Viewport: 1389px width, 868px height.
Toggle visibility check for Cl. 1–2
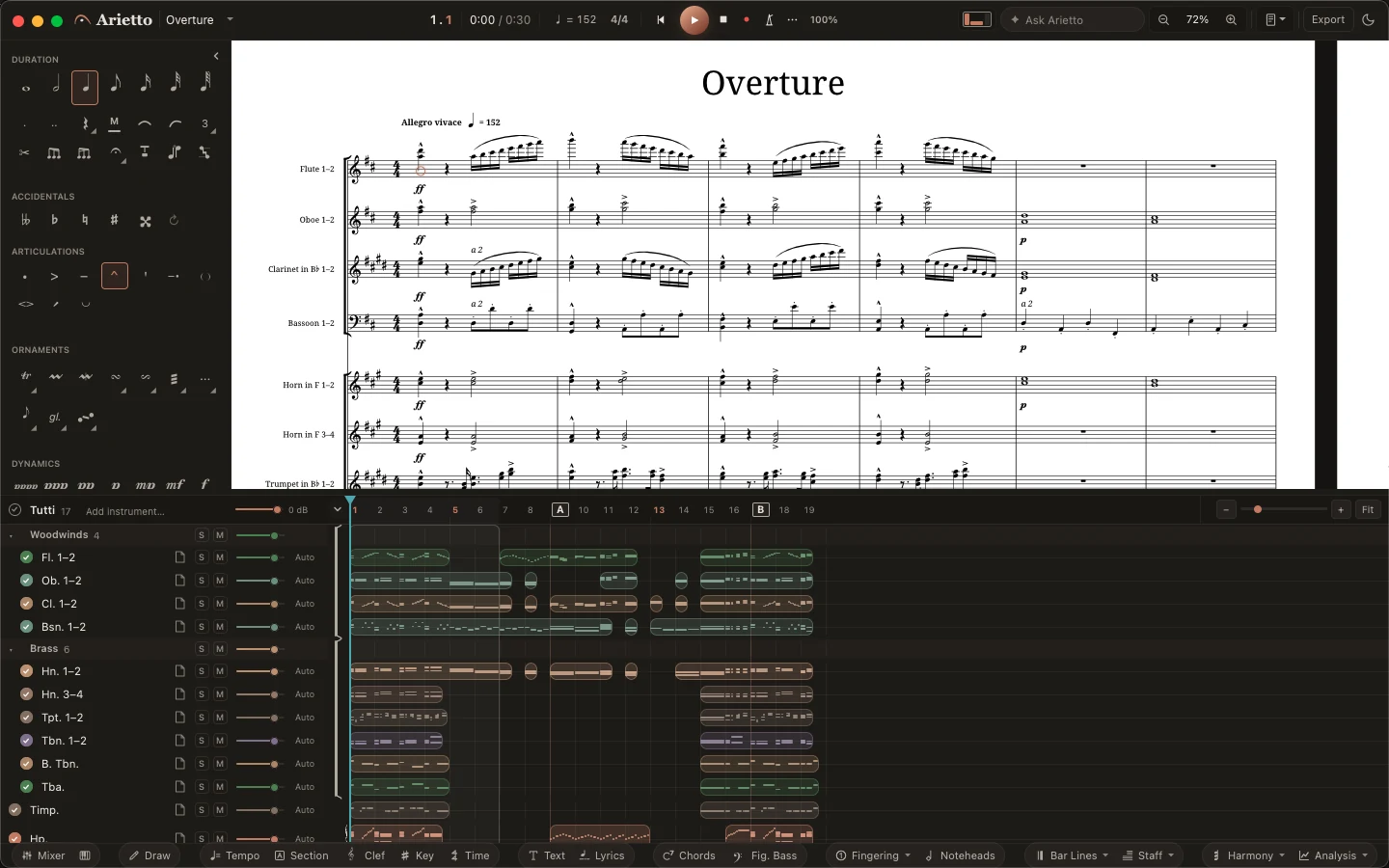[27, 604]
